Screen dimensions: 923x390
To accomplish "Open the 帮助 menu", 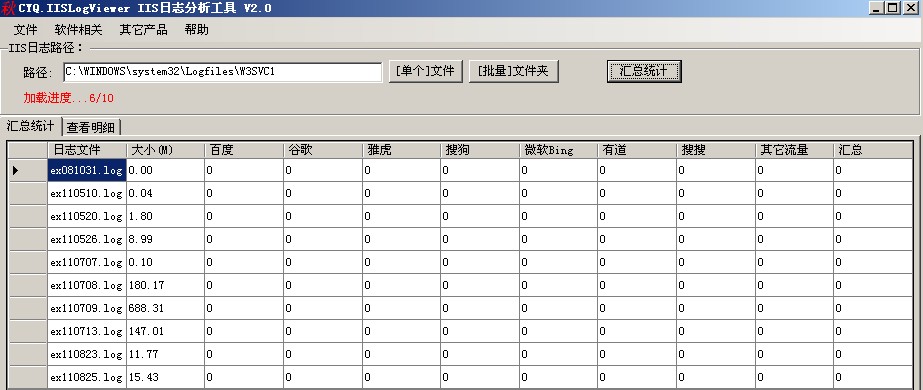I will (x=197, y=30).
